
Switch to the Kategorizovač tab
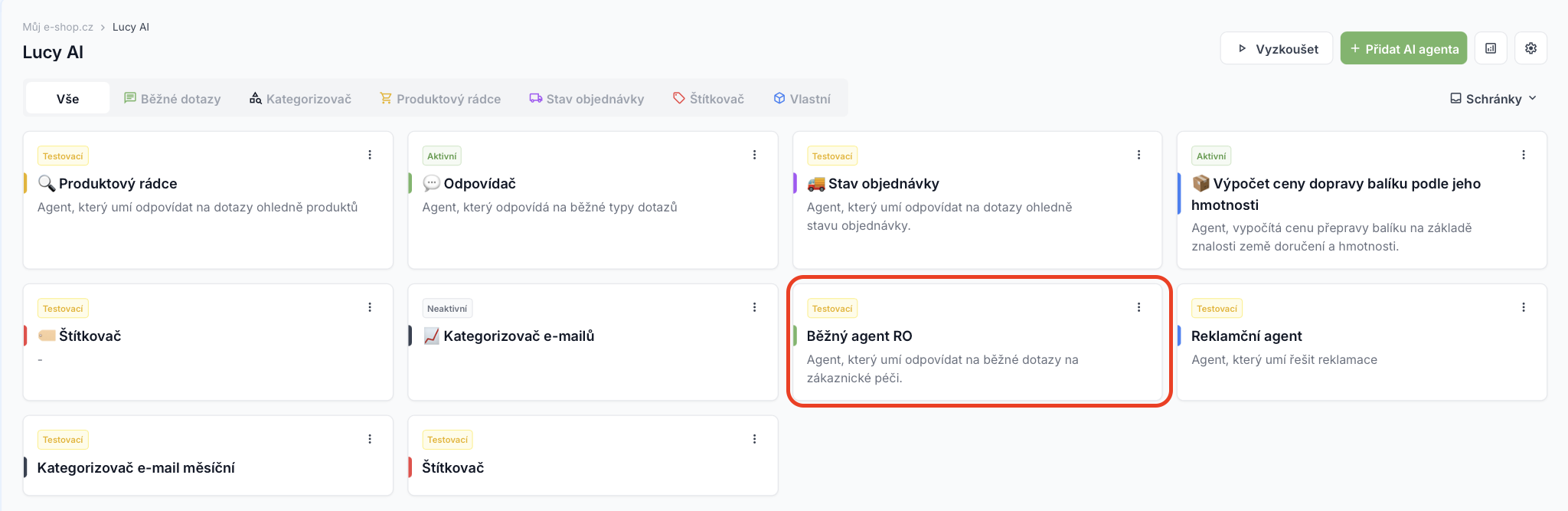300,99
